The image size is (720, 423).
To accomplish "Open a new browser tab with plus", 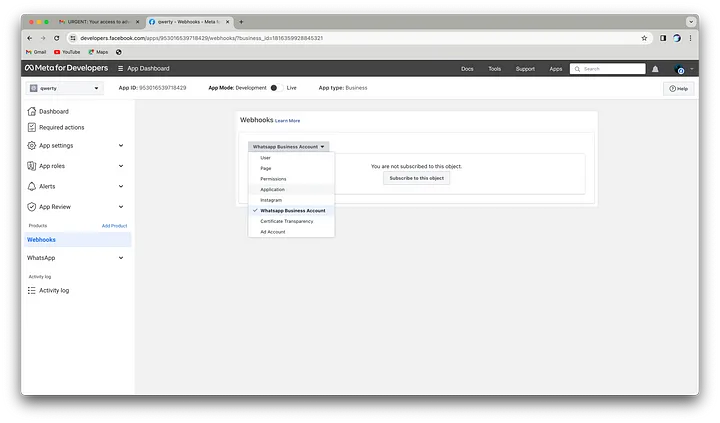I will click(241, 22).
